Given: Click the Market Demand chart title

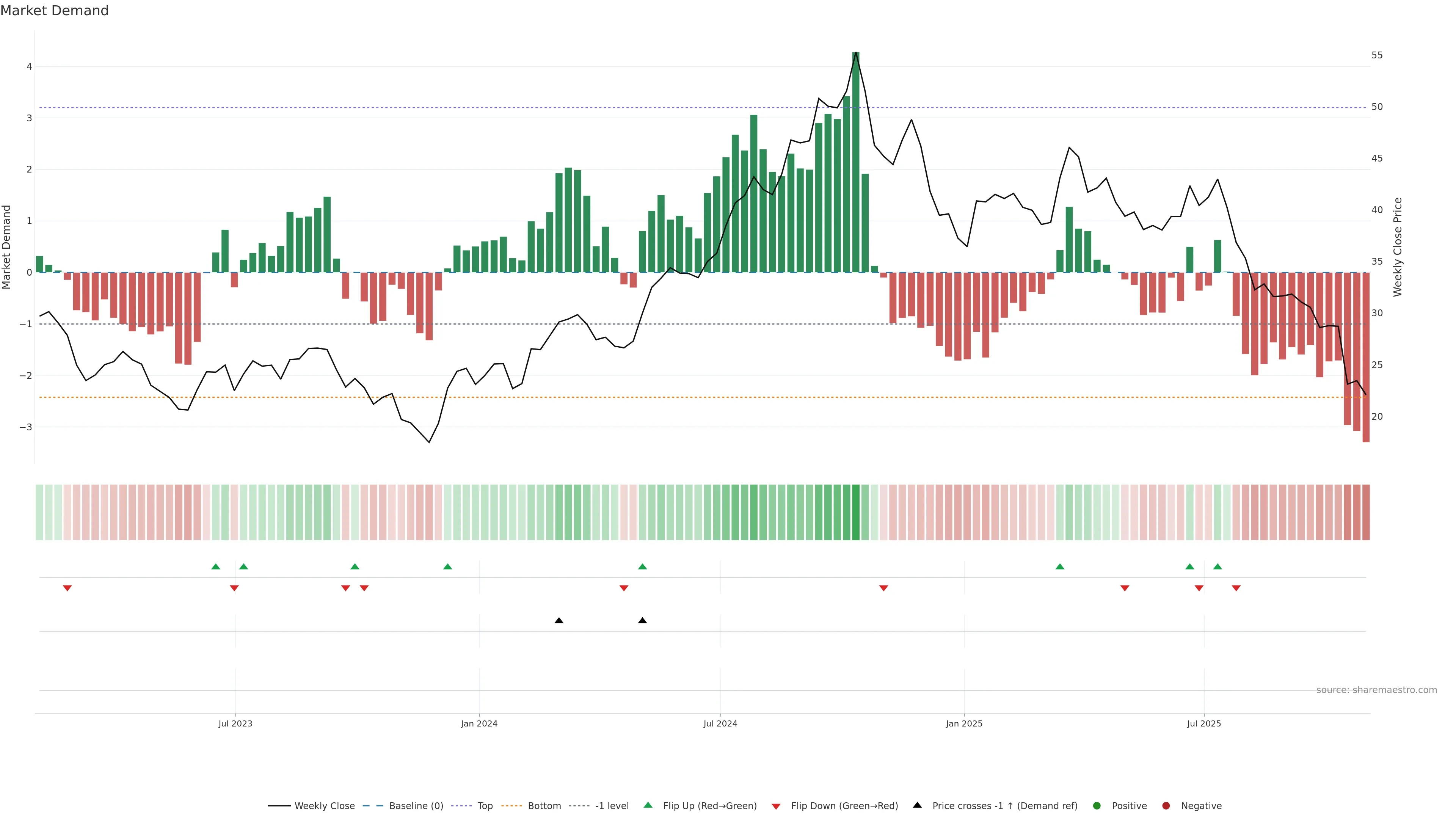Looking at the screenshot, I should (x=54, y=11).
